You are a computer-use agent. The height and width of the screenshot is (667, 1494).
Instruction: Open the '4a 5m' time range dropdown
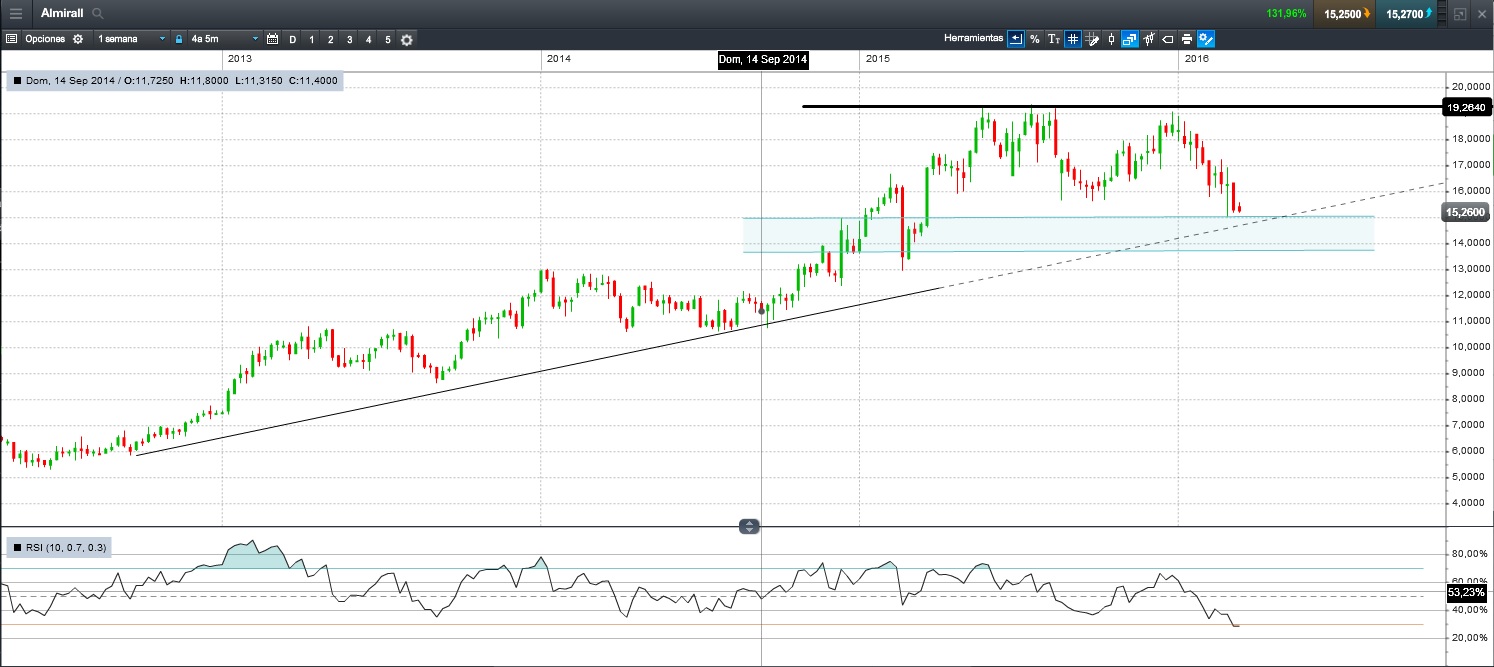[224, 39]
